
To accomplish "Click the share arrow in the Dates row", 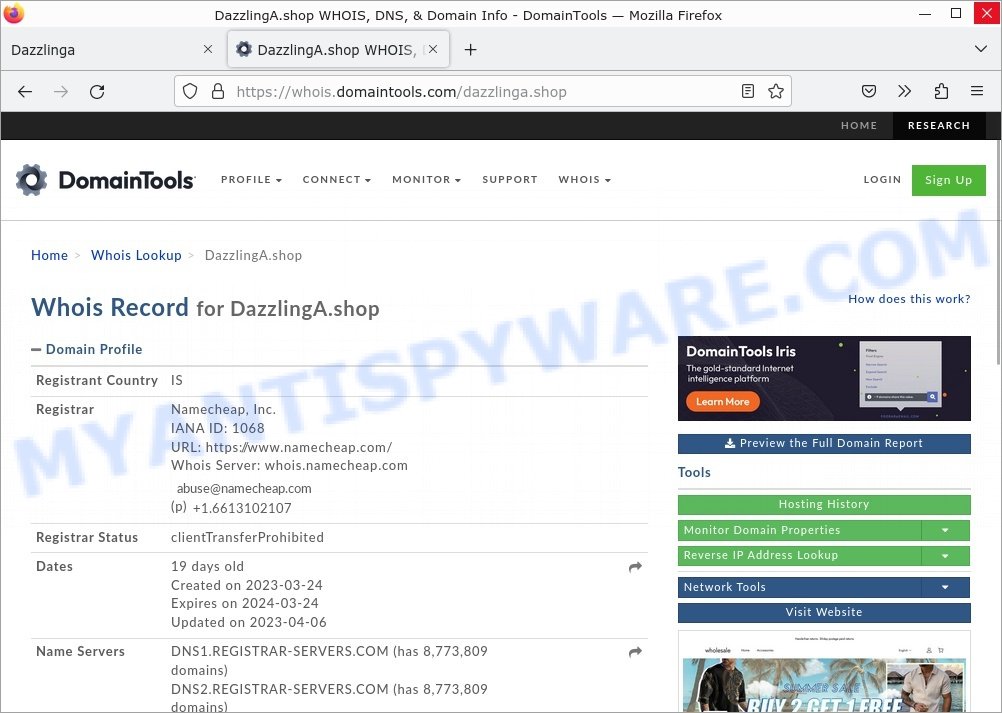I will (x=635, y=567).
